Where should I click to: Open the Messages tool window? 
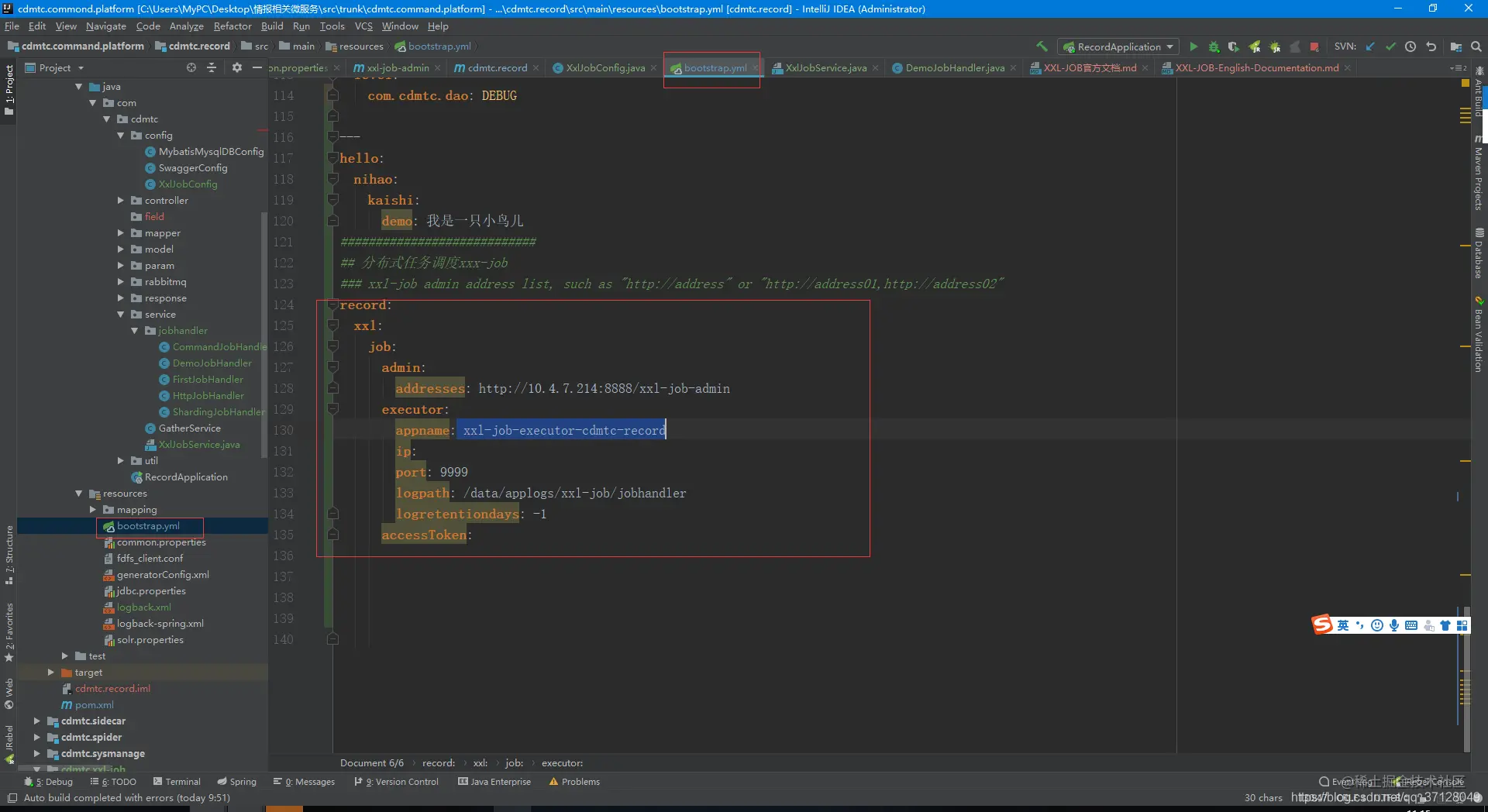[x=304, y=782]
